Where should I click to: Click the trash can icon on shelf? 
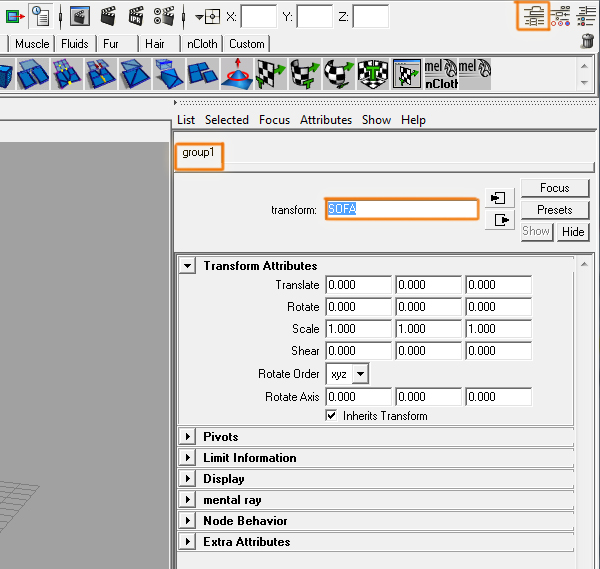(x=587, y=41)
